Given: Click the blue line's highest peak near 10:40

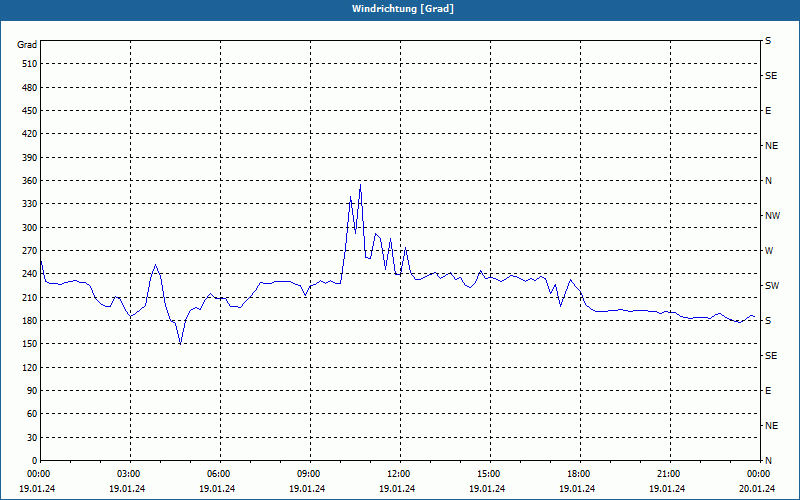Looking at the screenshot, I should pos(360,185).
